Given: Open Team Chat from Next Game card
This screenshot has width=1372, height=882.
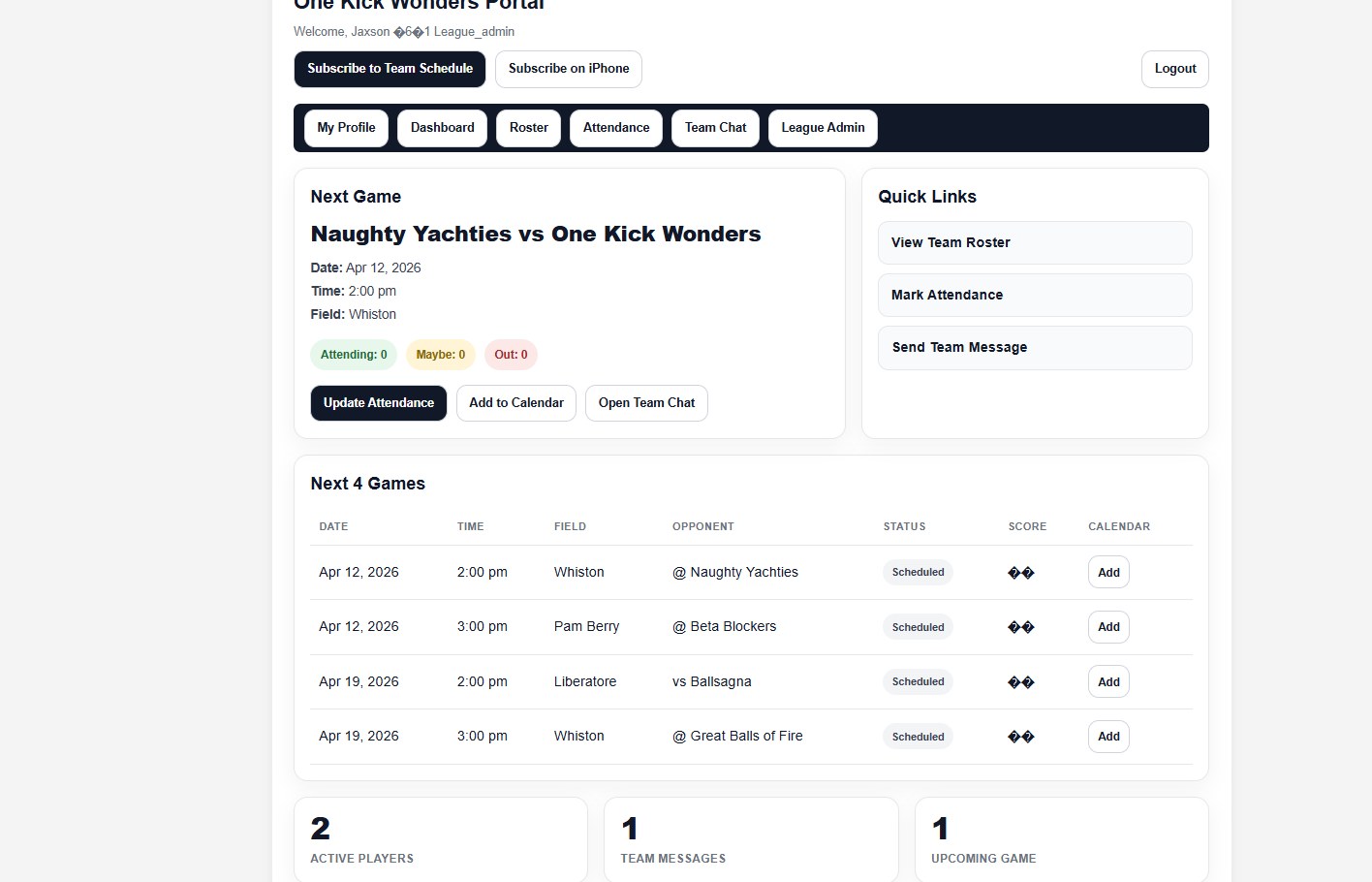Looking at the screenshot, I should tap(646, 403).
